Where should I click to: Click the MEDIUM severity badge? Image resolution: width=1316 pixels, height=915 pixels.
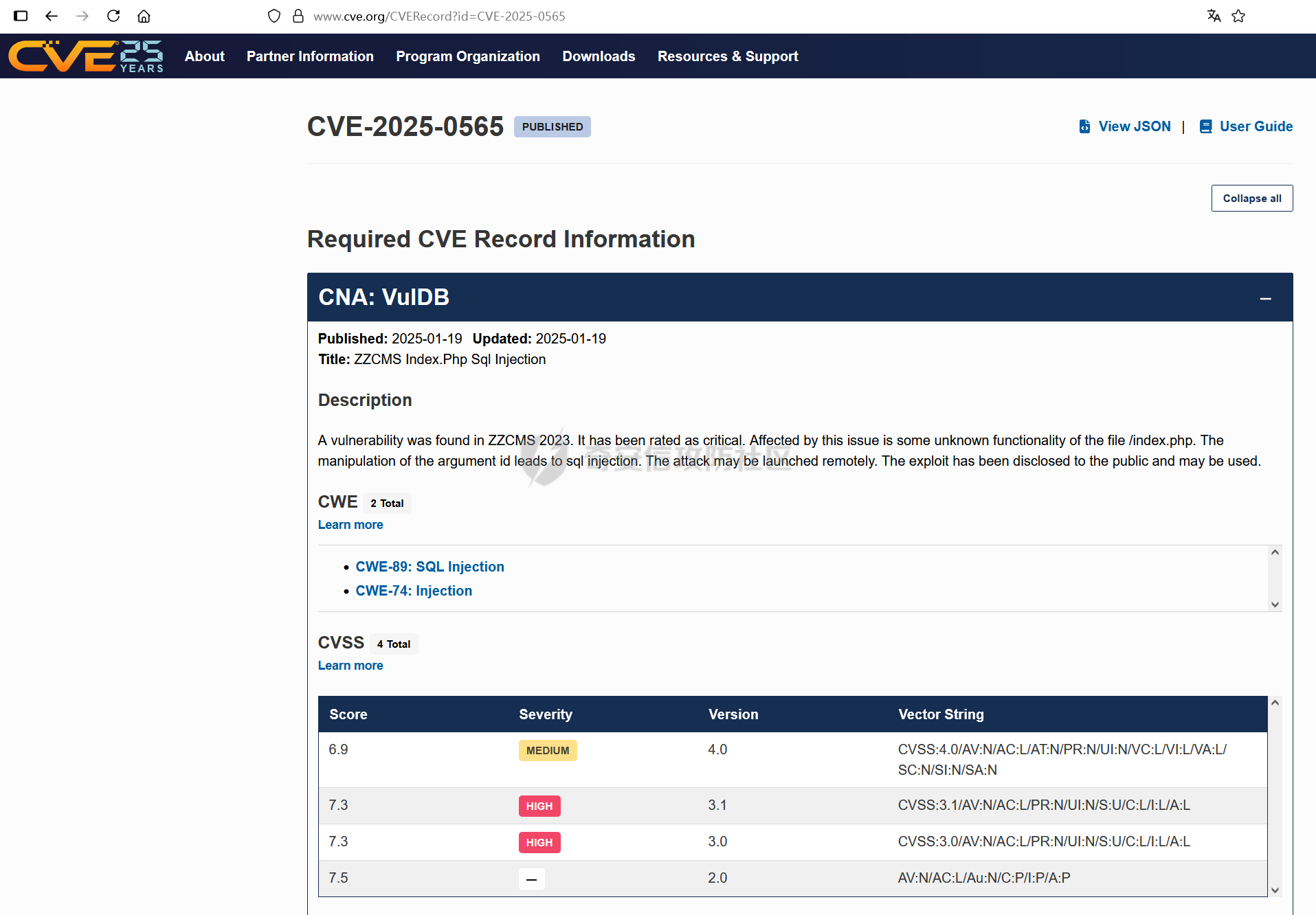click(548, 751)
